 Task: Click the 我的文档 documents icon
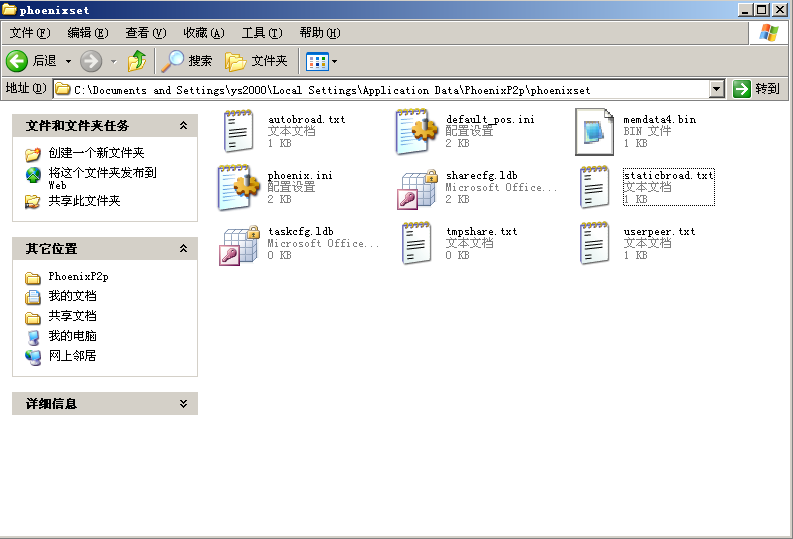[x=33, y=297]
